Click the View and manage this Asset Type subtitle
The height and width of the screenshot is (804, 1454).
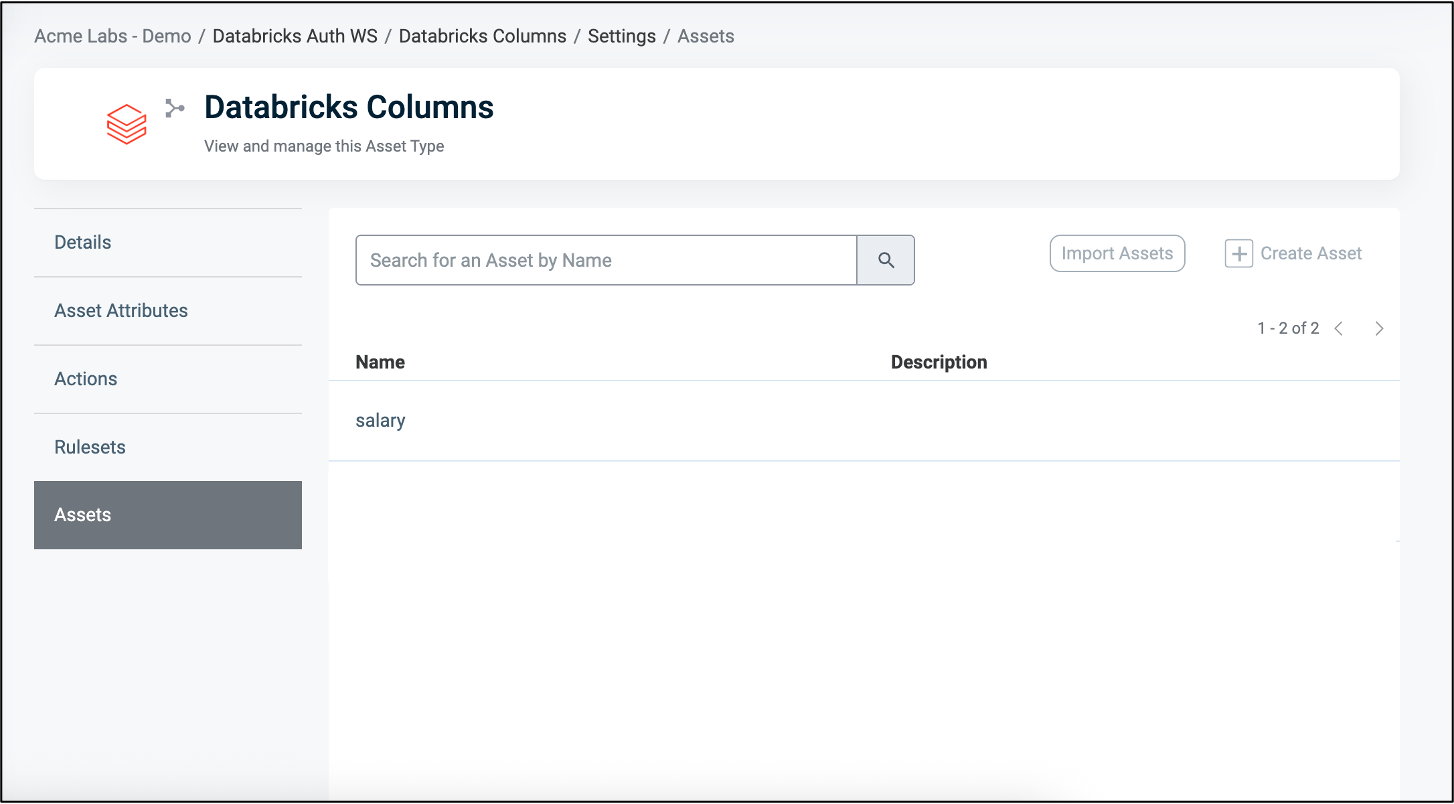coord(324,146)
